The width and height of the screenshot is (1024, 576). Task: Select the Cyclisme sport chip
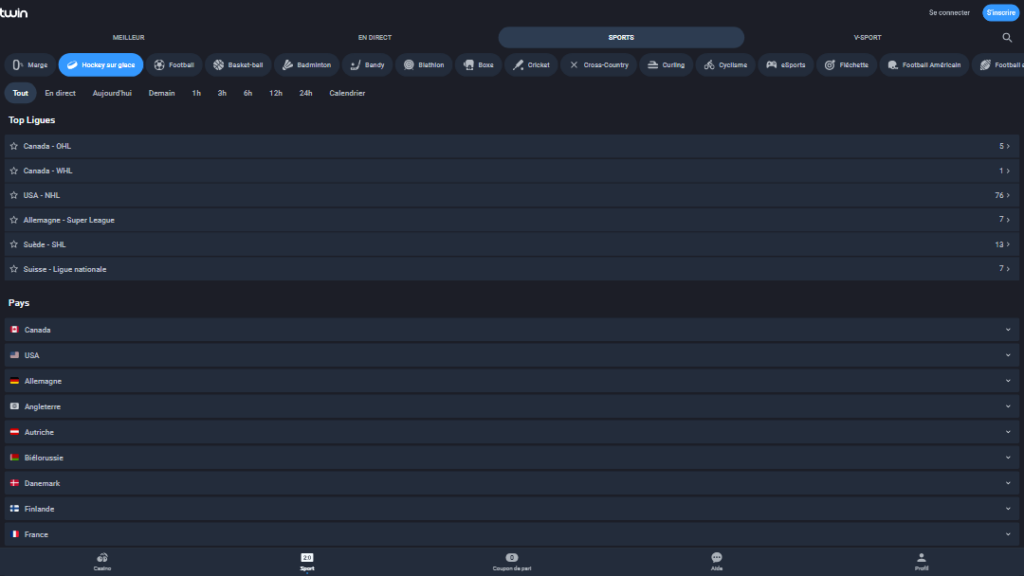tap(725, 65)
